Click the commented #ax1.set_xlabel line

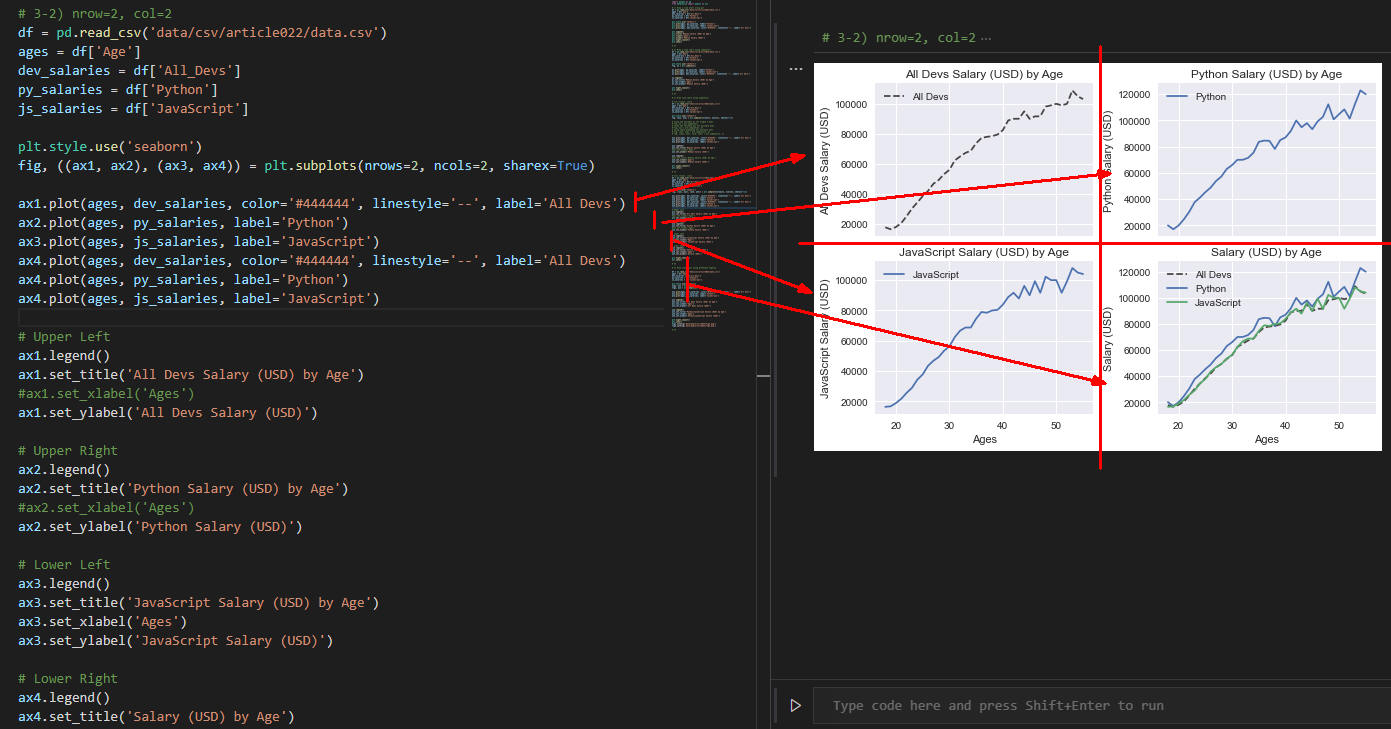pos(106,393)
